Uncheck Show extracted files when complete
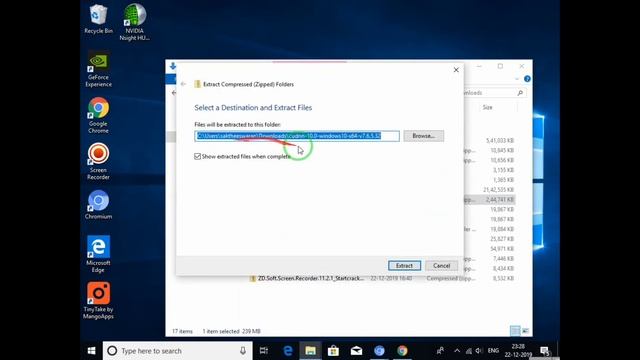640x360 pixels. (x=198, y=156)
